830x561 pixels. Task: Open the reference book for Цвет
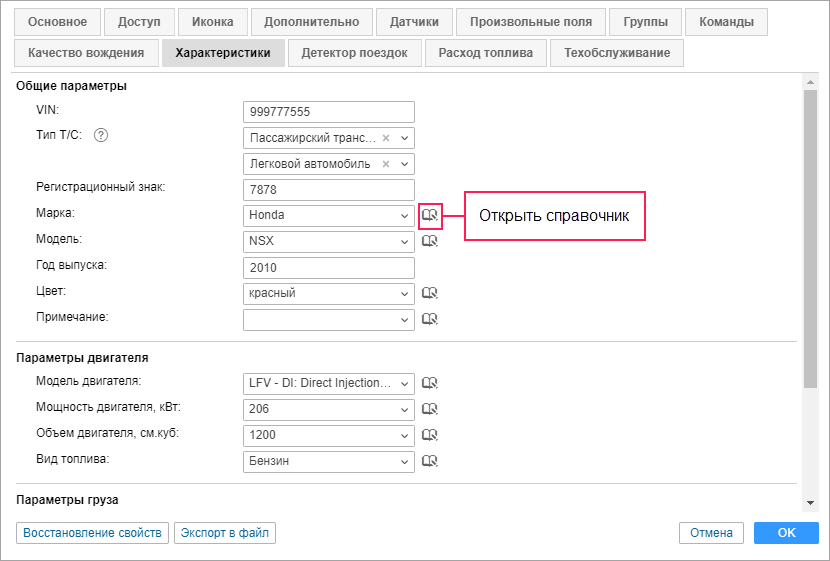(430, 293)
